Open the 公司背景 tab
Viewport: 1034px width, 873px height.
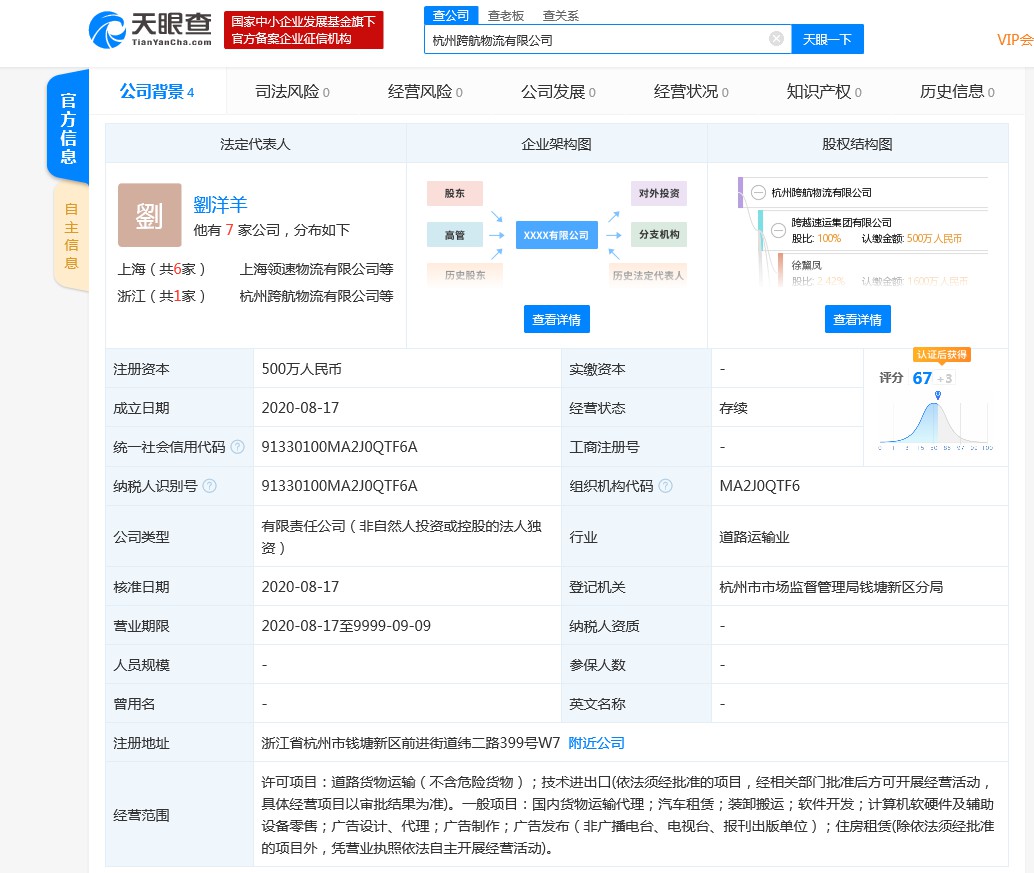pos(157,92)
